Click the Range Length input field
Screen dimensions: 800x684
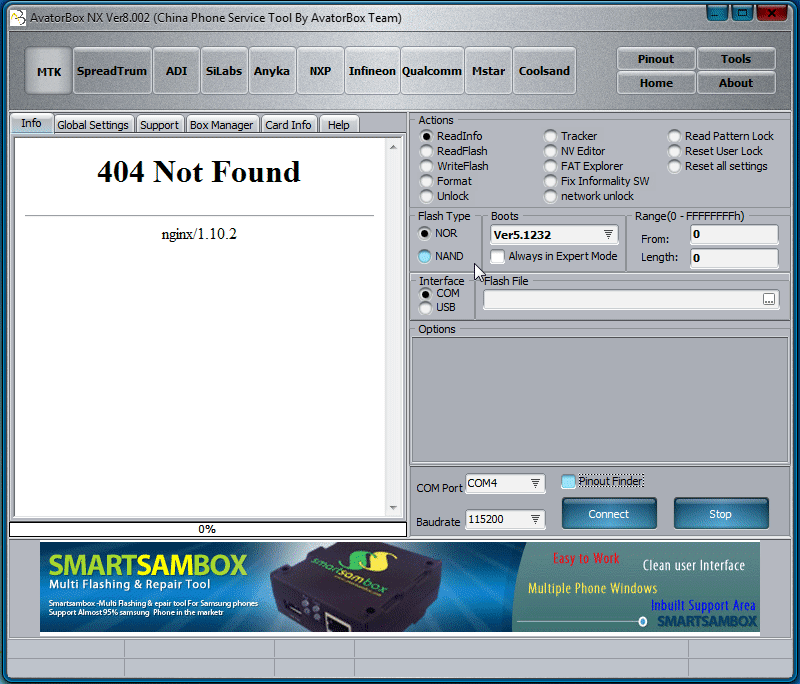click(x=734, y=258)
